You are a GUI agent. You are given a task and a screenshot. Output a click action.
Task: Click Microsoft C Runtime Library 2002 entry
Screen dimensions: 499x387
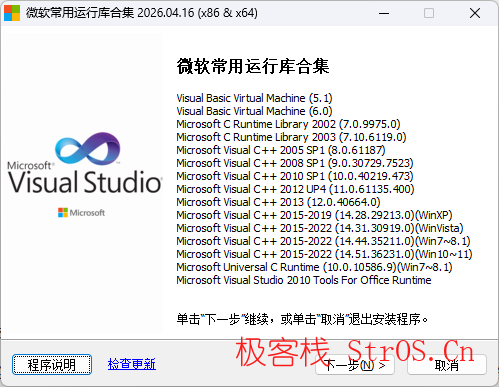(x=288, y=124)
